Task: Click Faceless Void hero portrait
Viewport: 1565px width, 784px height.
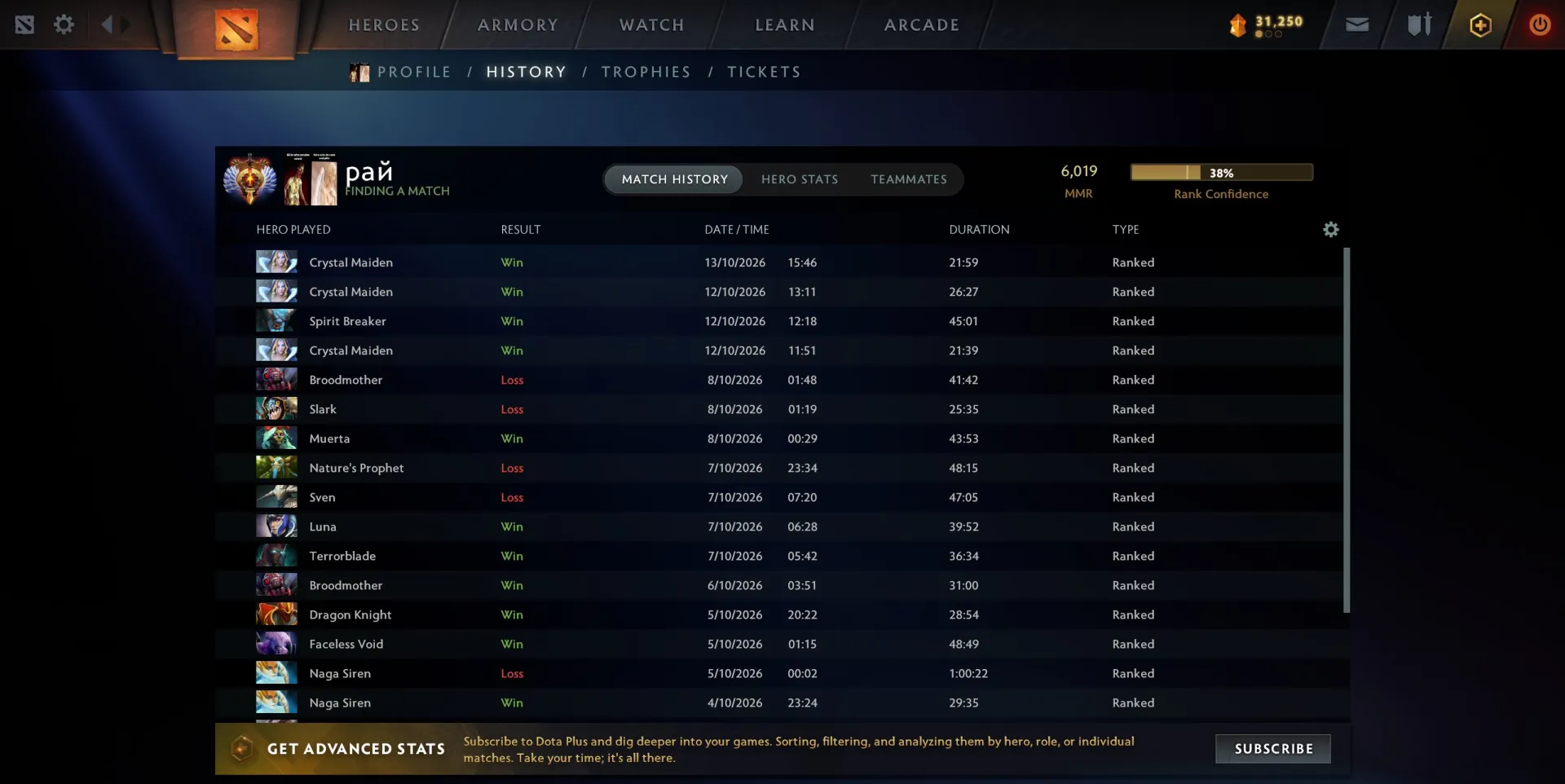Action: click(x=276, y=644)
